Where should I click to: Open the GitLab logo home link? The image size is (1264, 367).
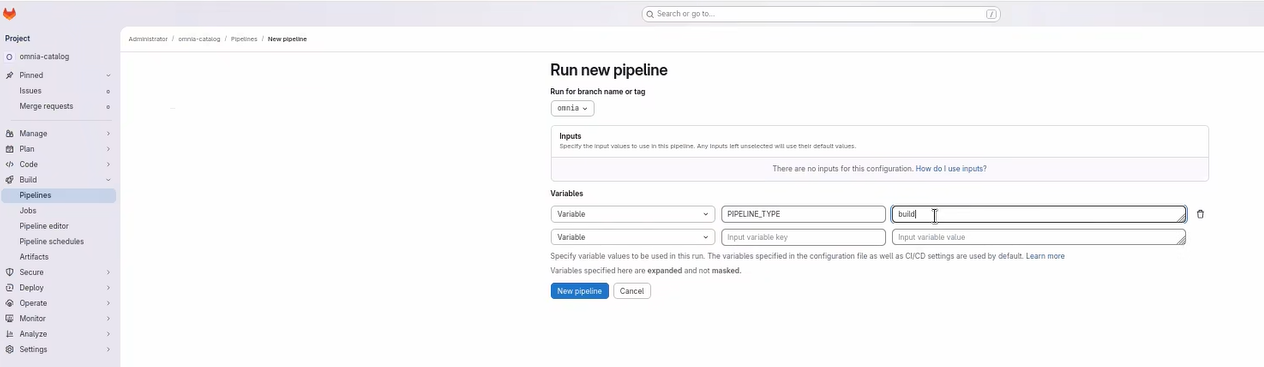10,14
